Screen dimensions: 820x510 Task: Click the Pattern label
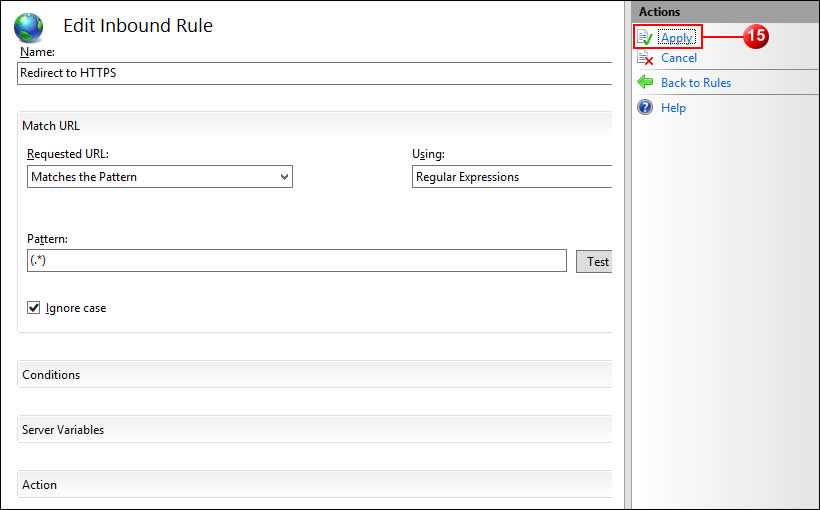[48, 239]
